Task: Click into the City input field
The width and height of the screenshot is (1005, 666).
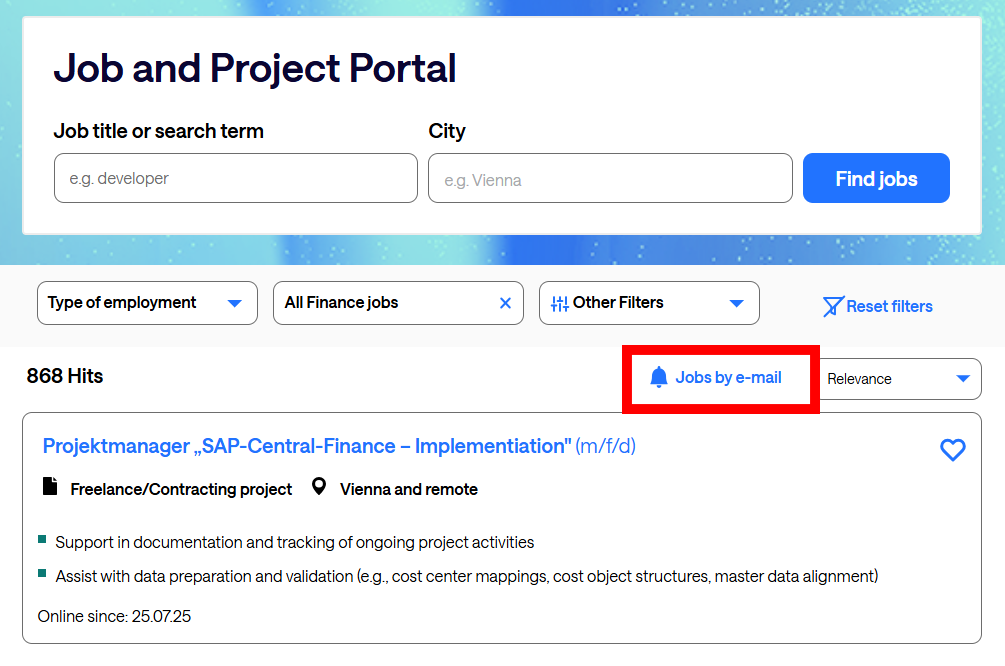Action: (x=610, y=179)
